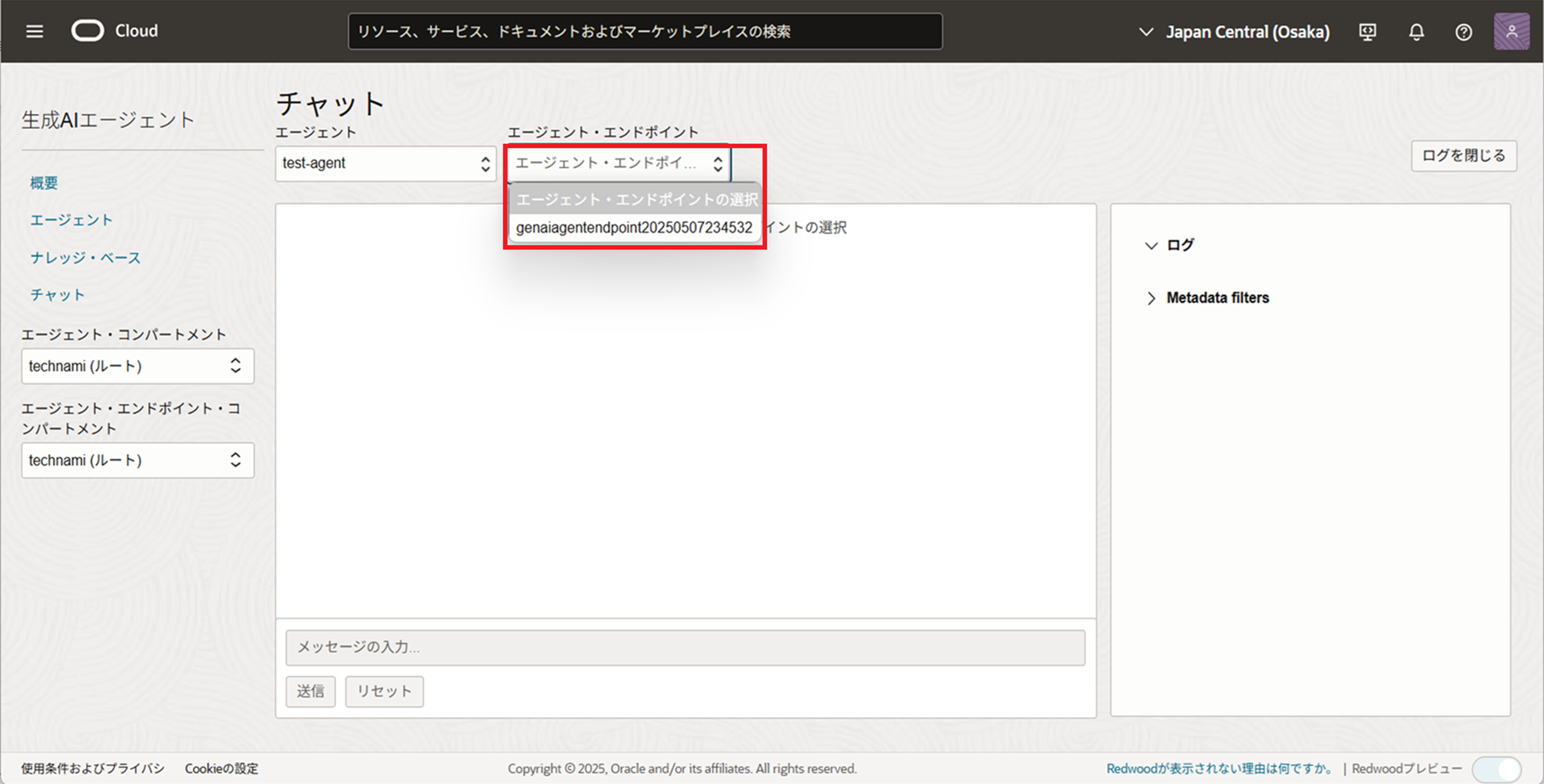This screenshot has width=1544, height=784.
Task: Click the ログを閉じる button
Action: 1464,156
